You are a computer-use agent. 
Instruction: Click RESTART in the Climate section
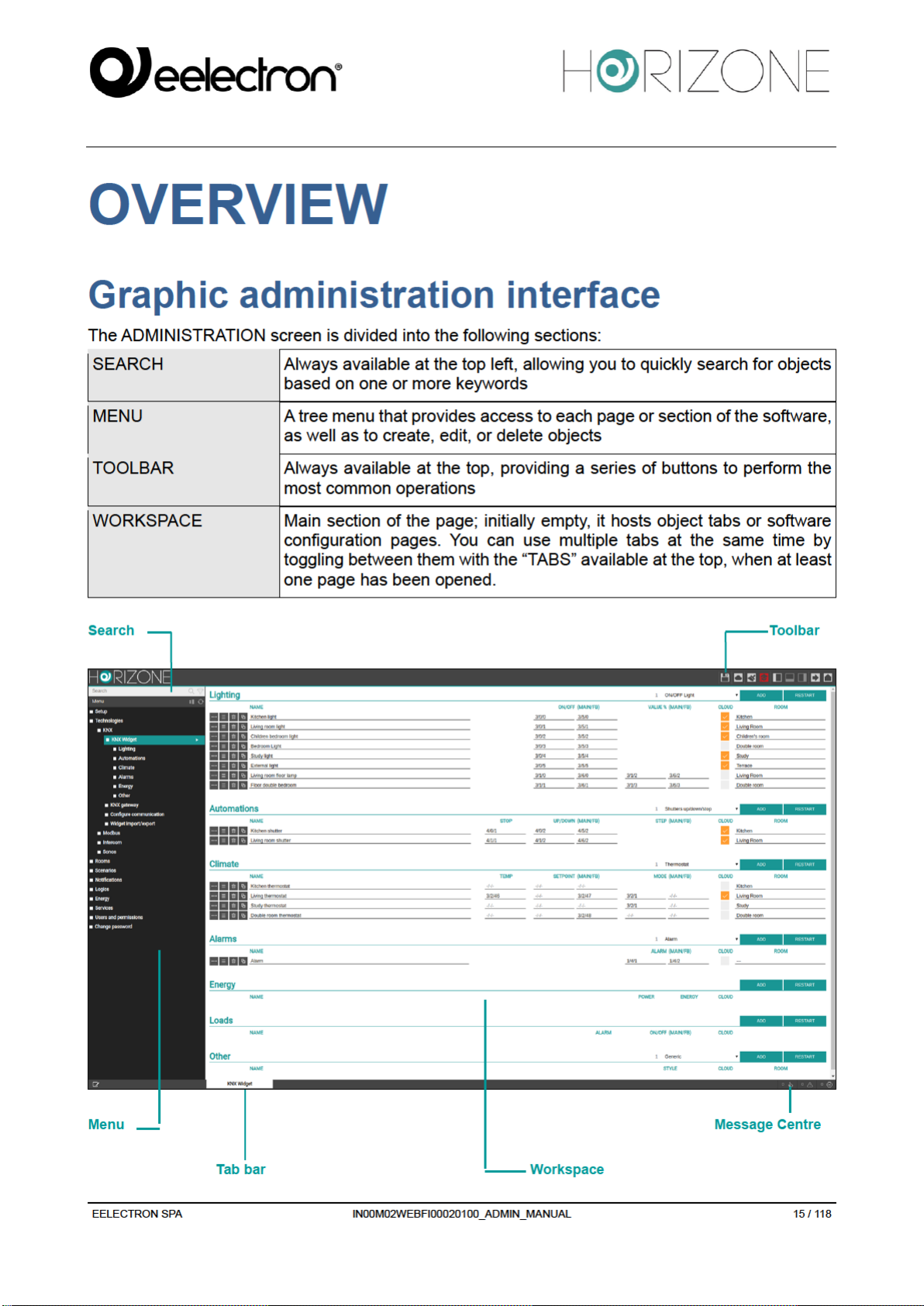(805, 864)
